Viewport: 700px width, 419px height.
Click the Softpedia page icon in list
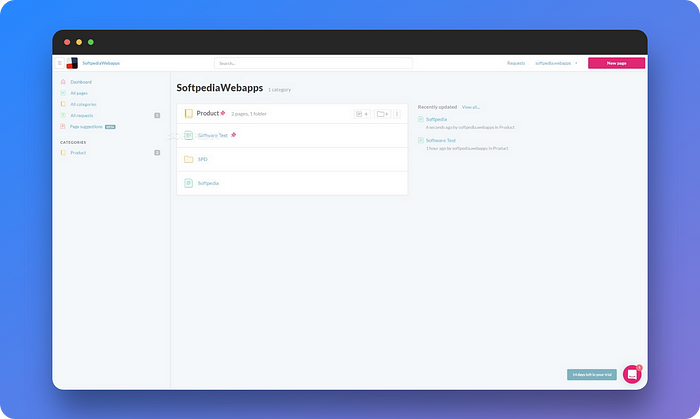pos(188,183)
